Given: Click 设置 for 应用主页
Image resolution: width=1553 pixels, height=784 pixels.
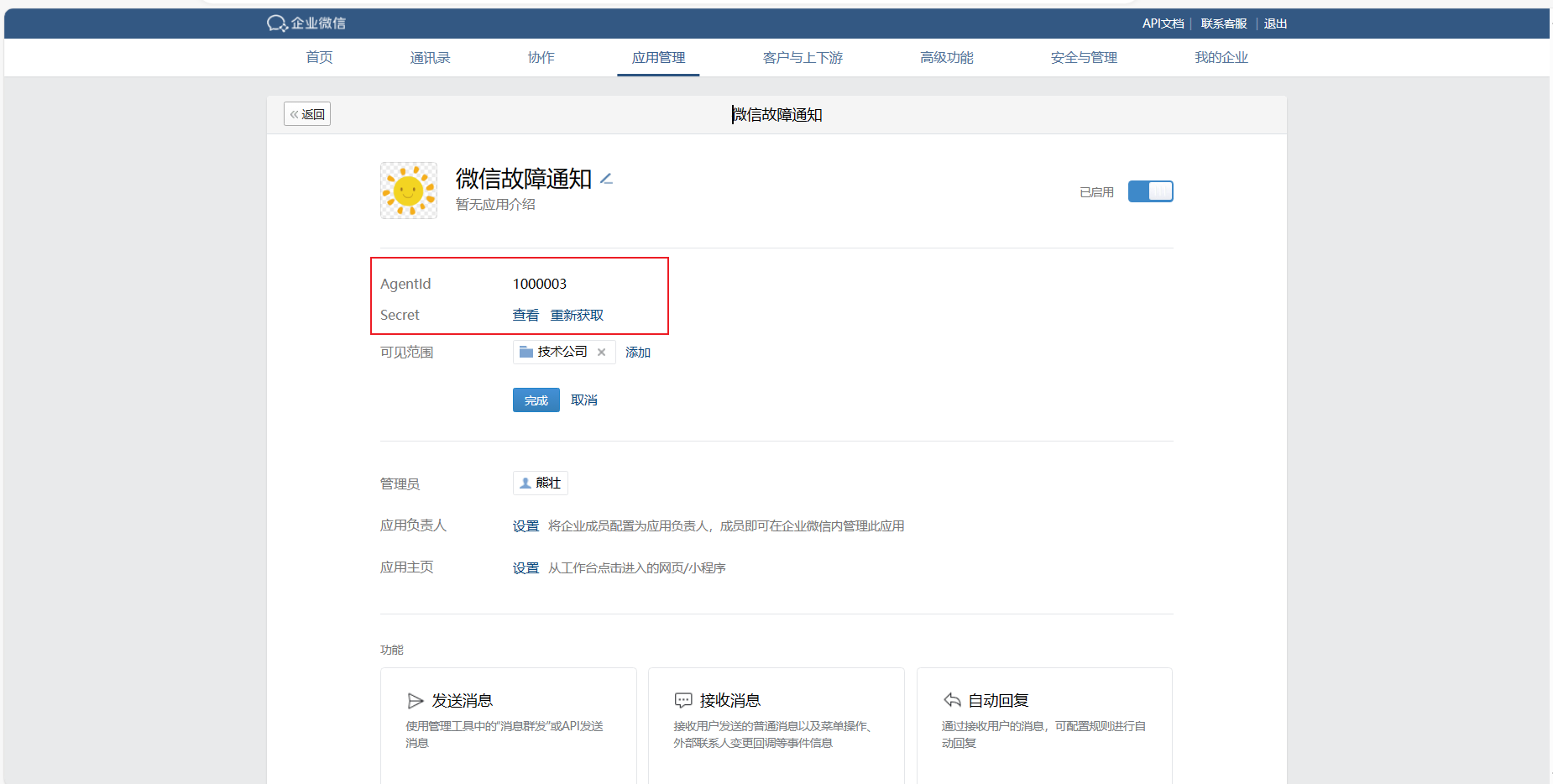Looking at the screenshot, I should 526,568.
